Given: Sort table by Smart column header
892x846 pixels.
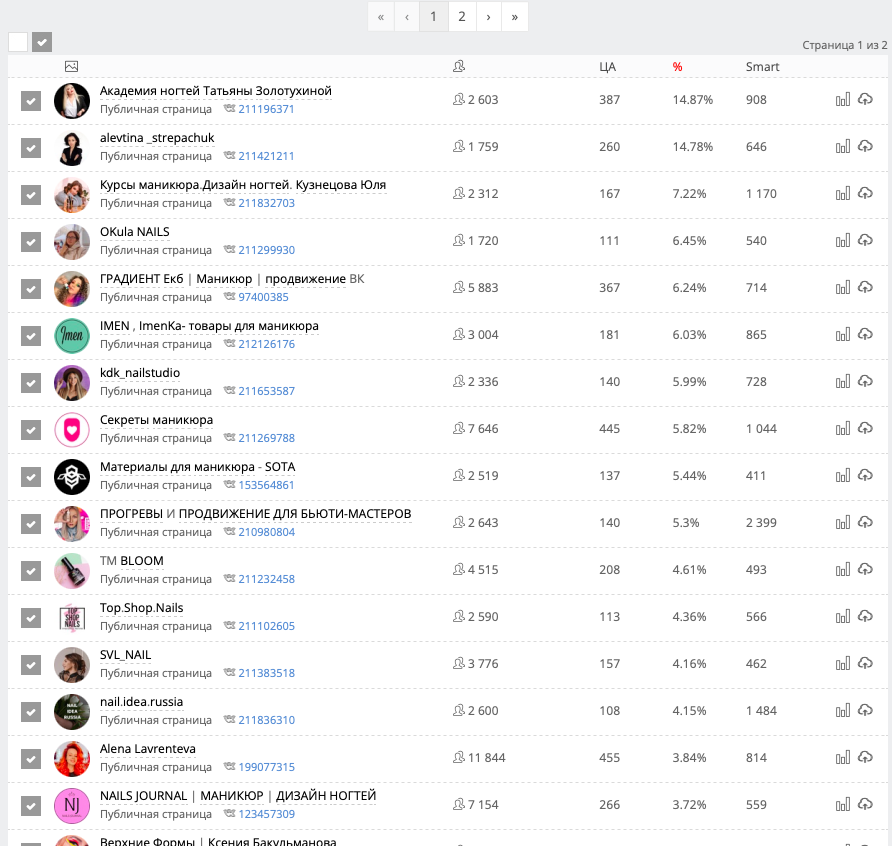Looking at the screenshot, I should [762, 67].
